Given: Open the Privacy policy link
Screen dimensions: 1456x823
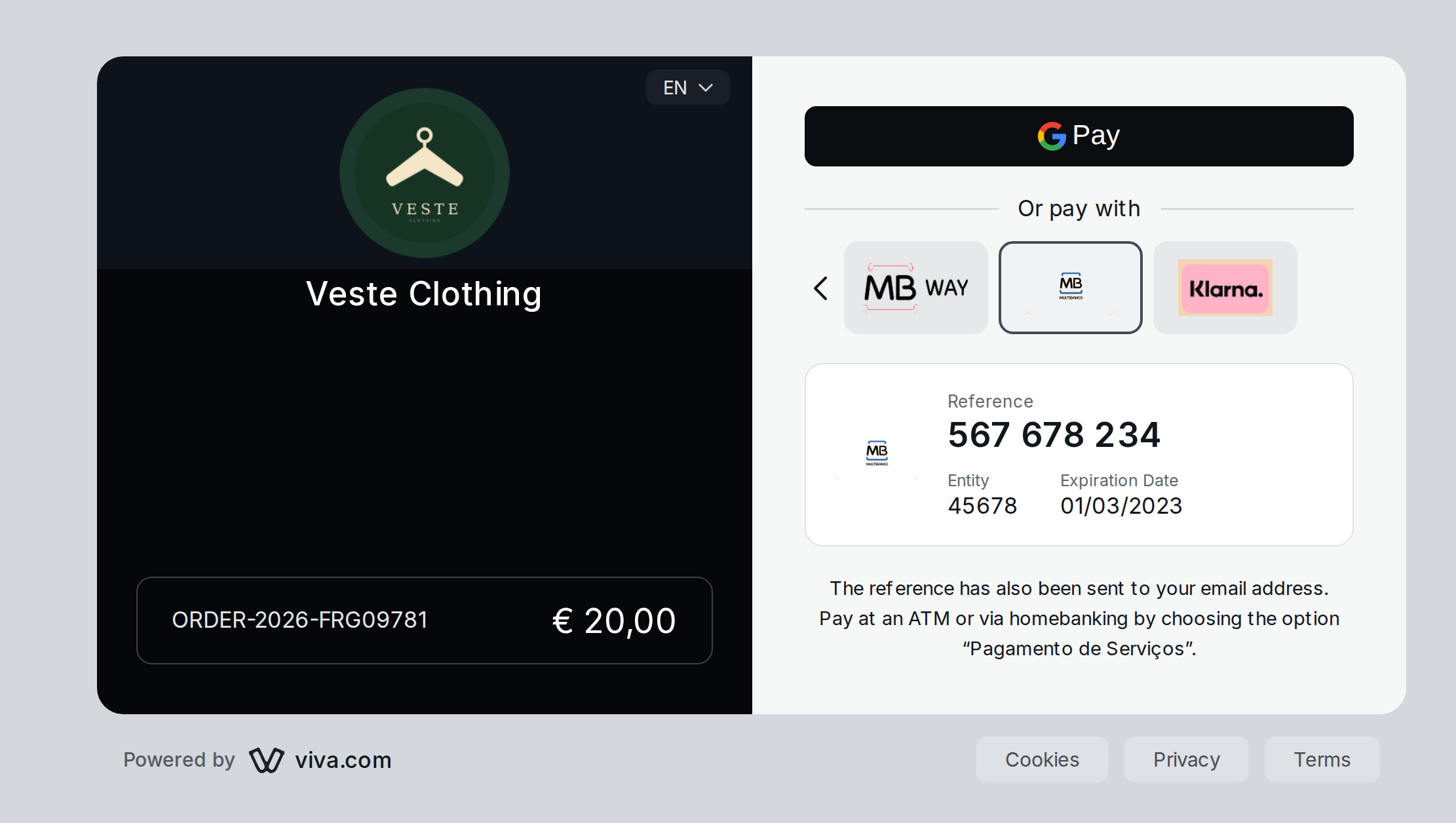Looking at the screenshot, I should coord(1187,759).
